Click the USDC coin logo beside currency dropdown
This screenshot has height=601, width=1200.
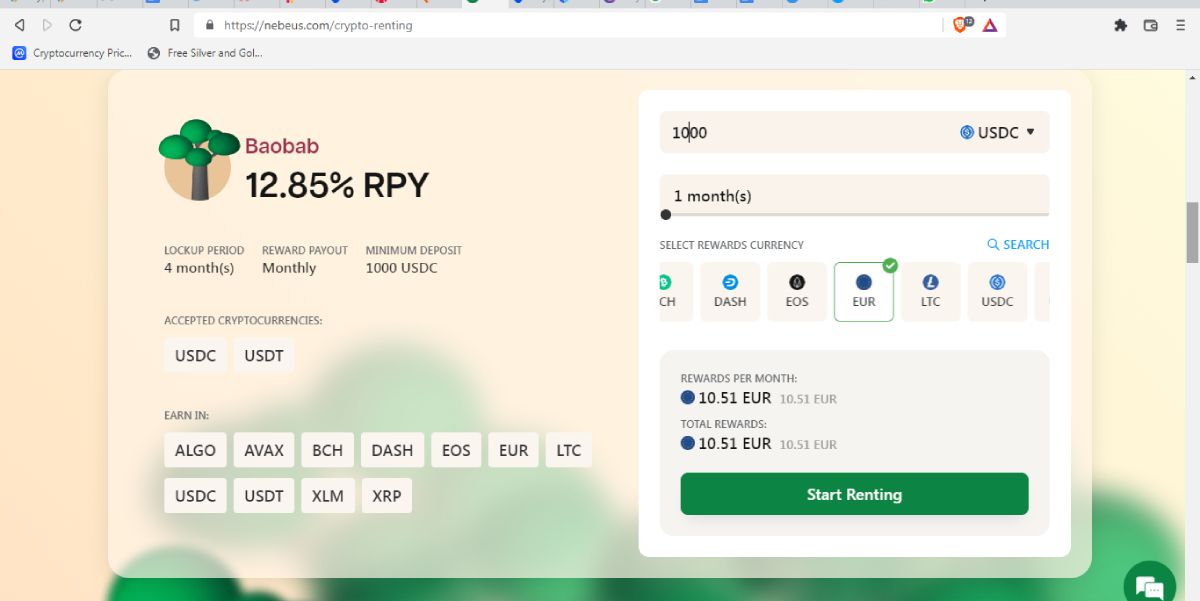point(967,132)
